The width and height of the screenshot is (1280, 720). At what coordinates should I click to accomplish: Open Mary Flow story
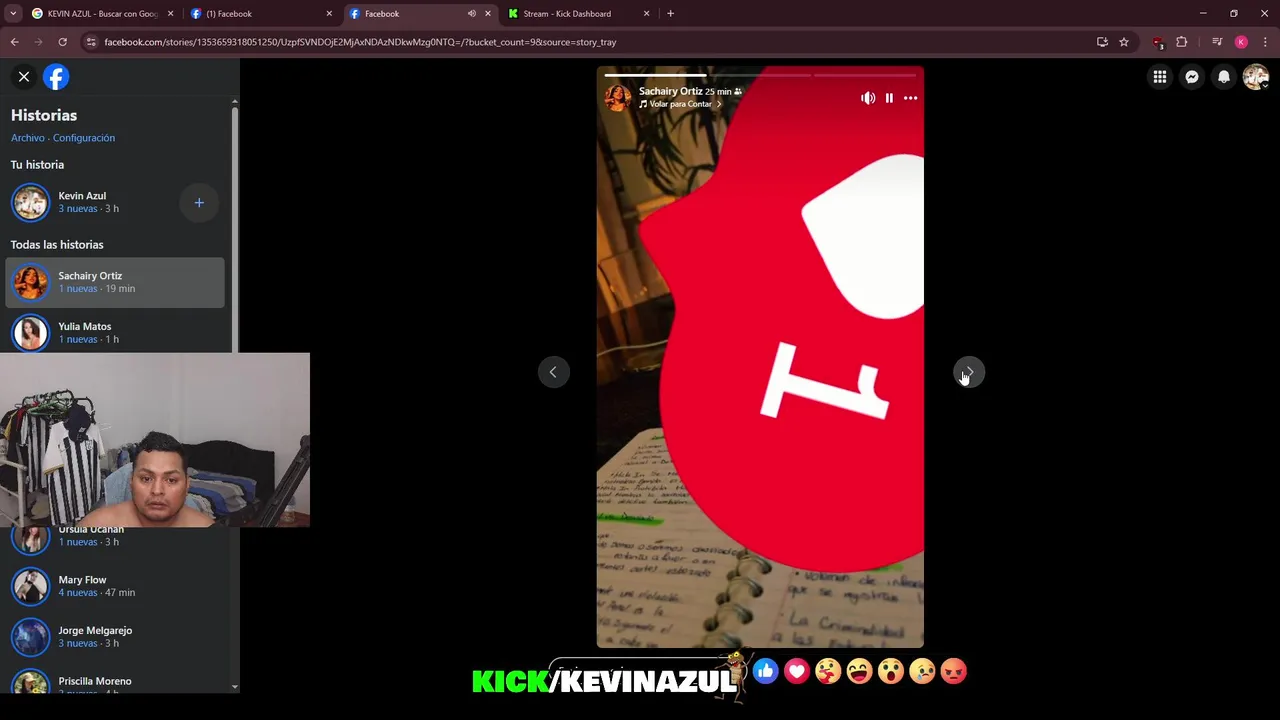pos(115,586)
